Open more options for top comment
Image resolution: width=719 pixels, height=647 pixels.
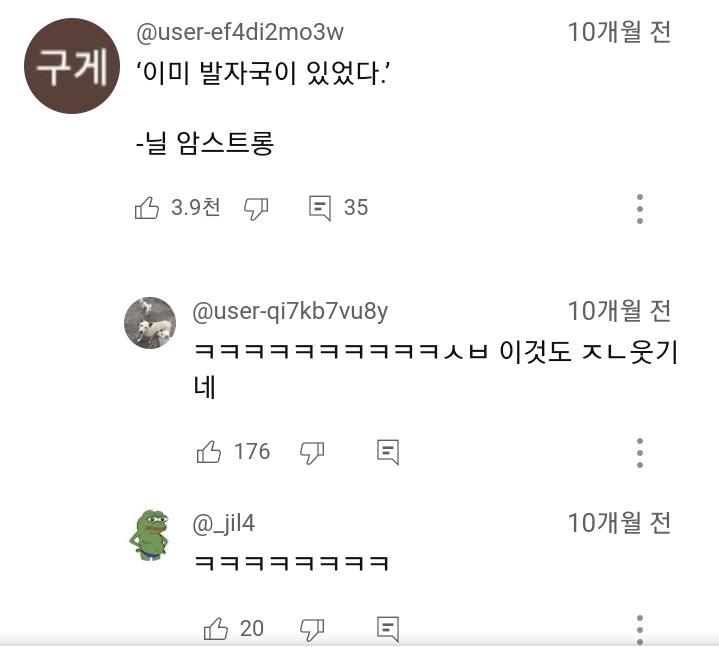(640, 208)
